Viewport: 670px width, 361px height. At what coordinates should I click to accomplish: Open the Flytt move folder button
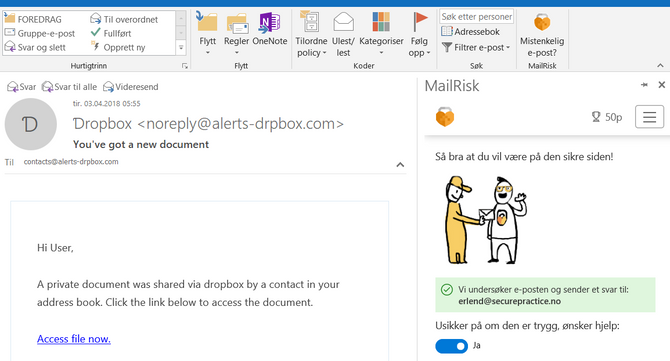(208, 34)
